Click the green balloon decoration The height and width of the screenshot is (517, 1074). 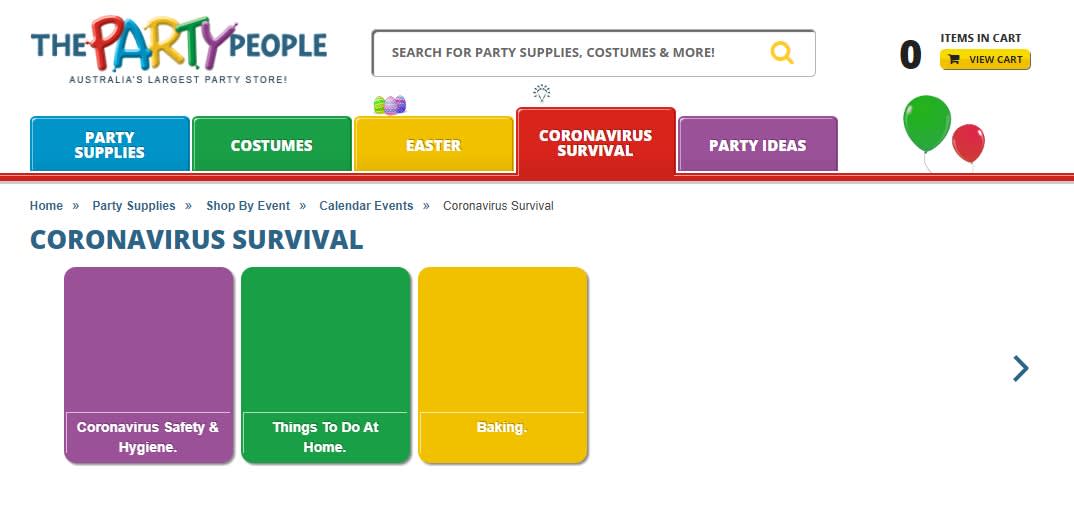click(926, 124)
